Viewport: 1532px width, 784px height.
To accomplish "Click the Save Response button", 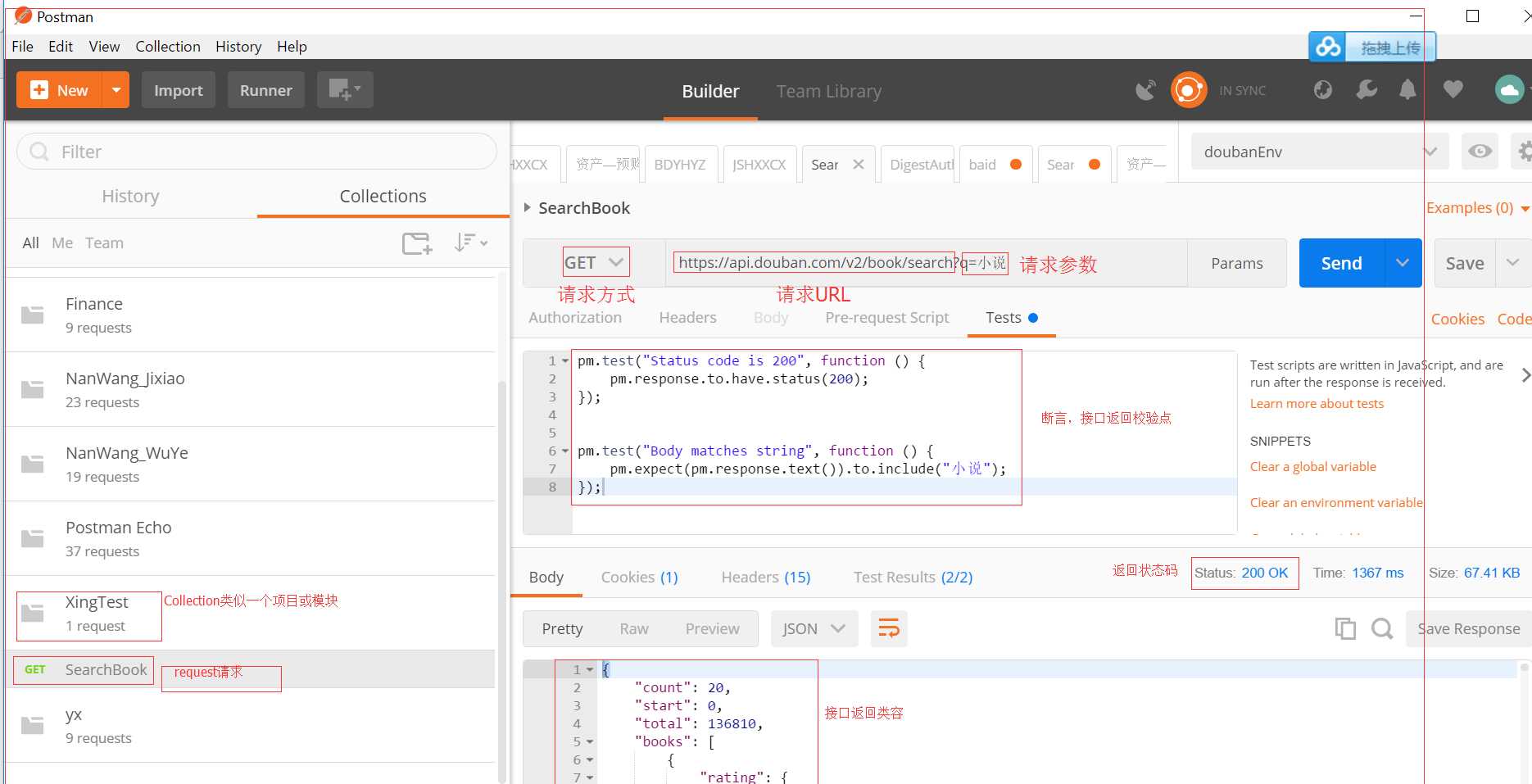I will [x=1468, y=628].
